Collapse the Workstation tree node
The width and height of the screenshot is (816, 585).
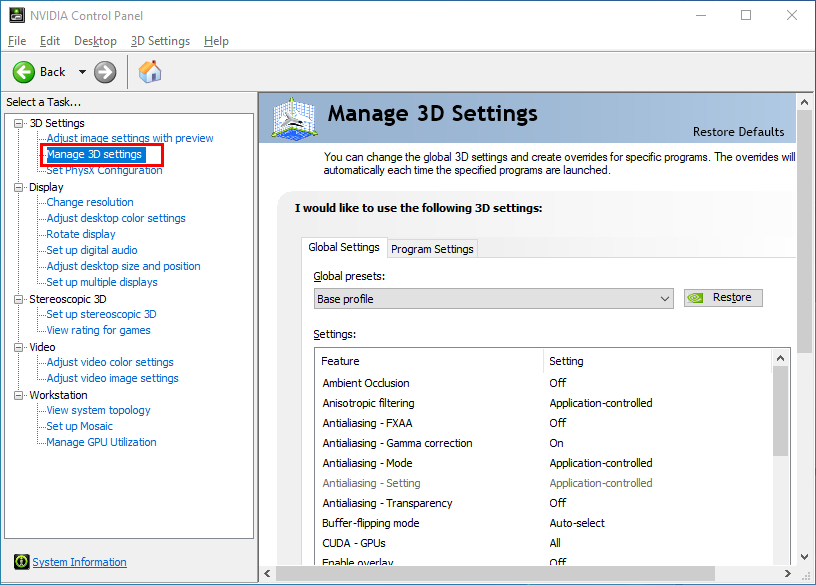[x=19, y=396]
